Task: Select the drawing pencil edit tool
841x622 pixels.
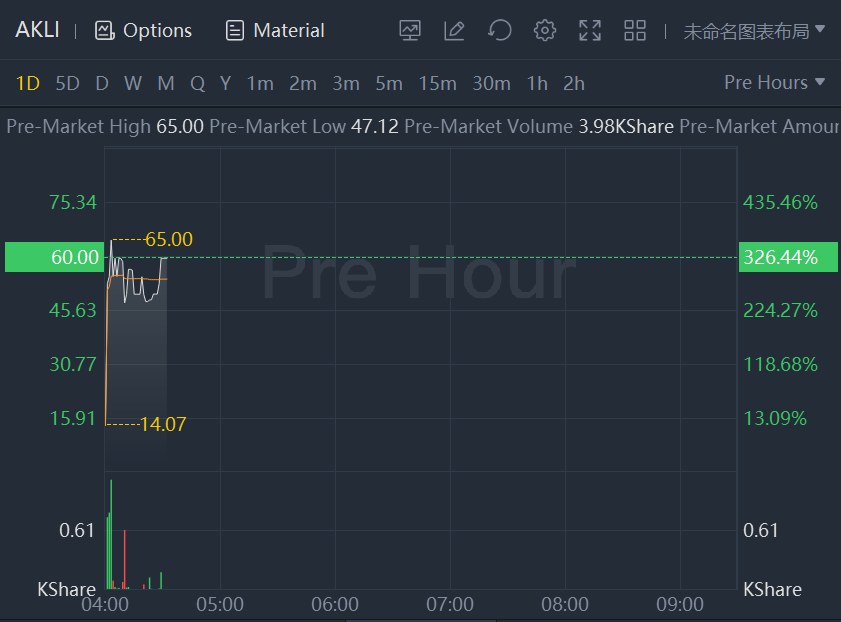Action: pyautogui.click(x=454, y=30)
